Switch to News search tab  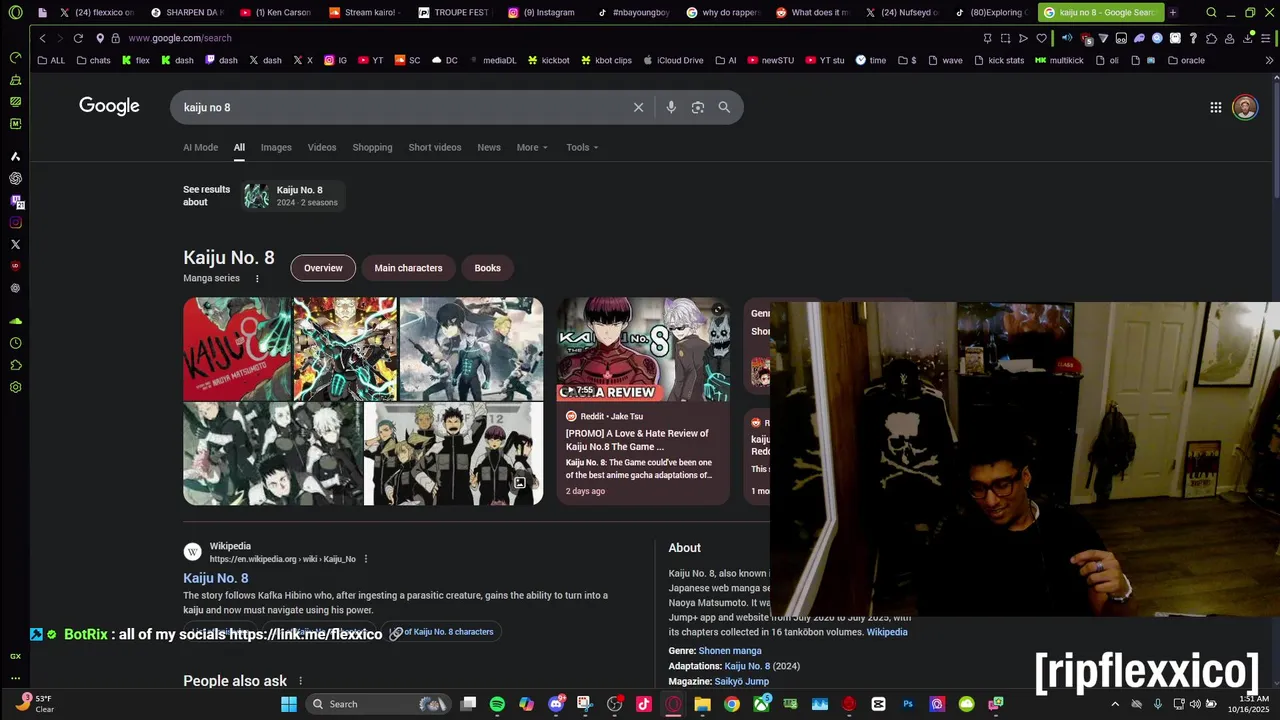click(x=489, y=147)
